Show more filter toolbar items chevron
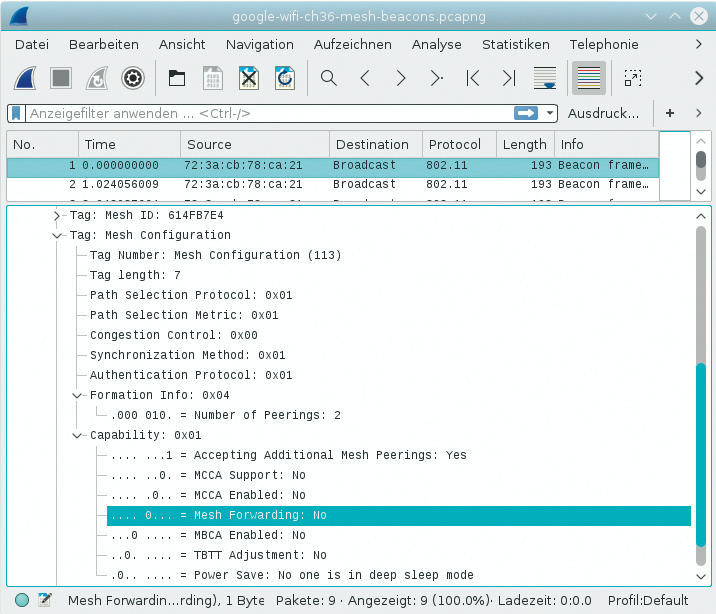Screen dimensions: 716x614 699,113
